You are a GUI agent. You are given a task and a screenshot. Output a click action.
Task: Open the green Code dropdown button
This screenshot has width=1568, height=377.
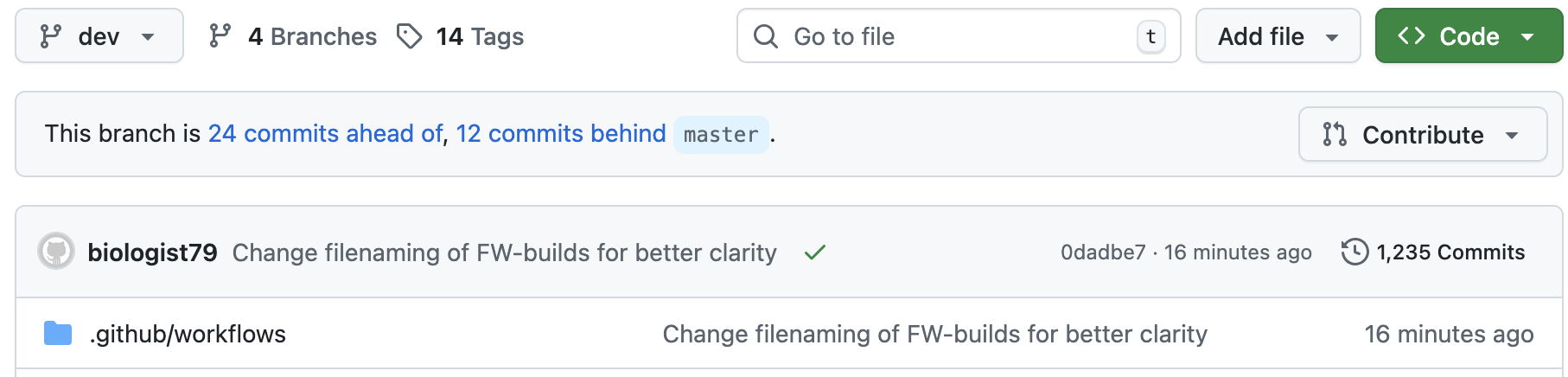coord(1468,36)
